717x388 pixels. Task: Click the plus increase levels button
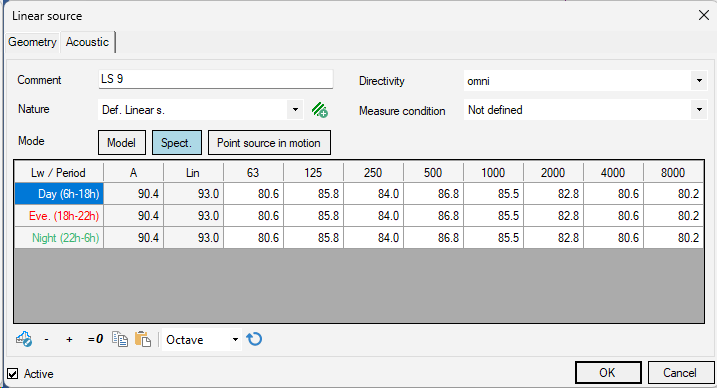(x=69, y=340)
